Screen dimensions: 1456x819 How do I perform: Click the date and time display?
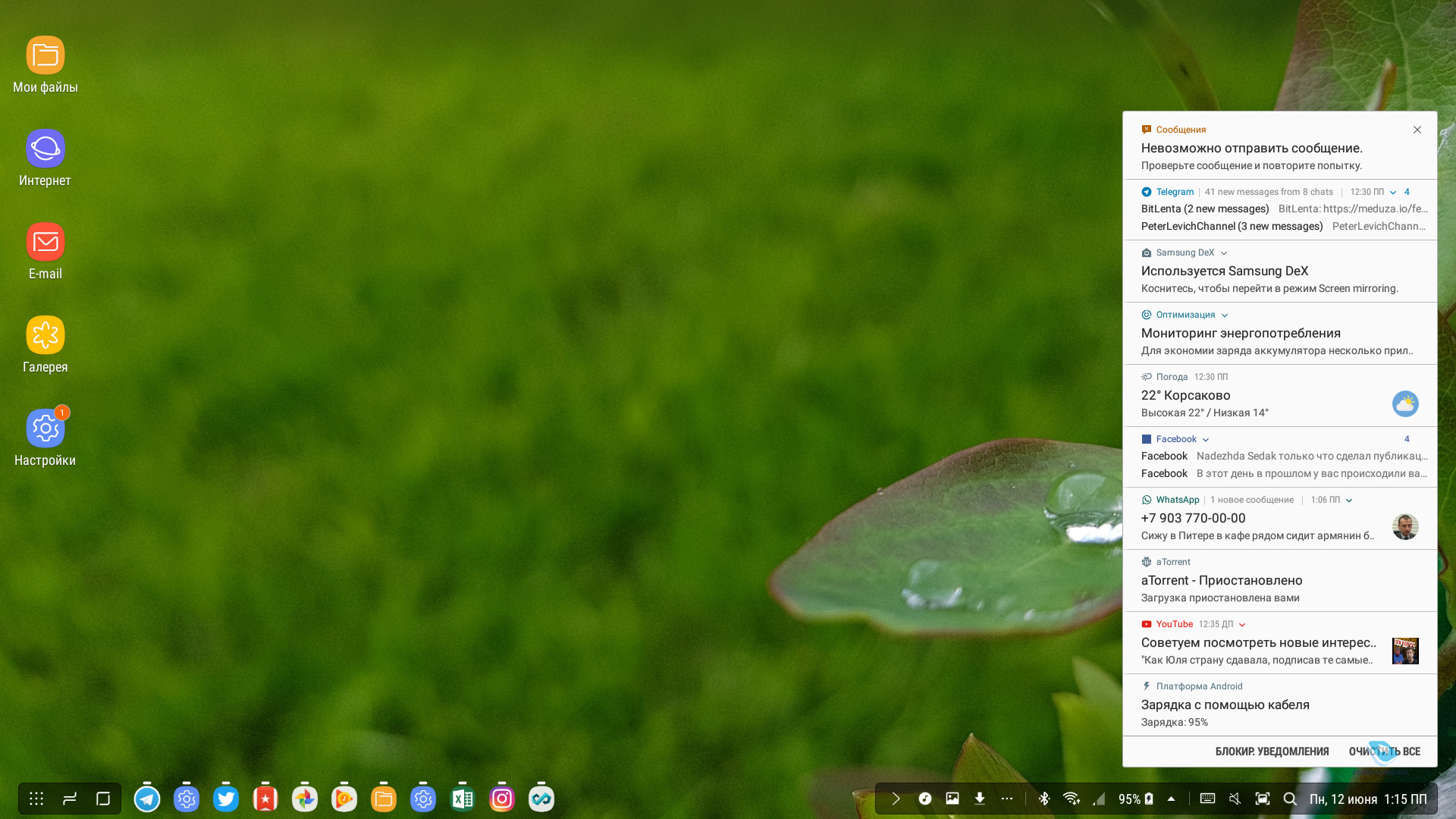pyautogui.click(x=1368, y=799)
